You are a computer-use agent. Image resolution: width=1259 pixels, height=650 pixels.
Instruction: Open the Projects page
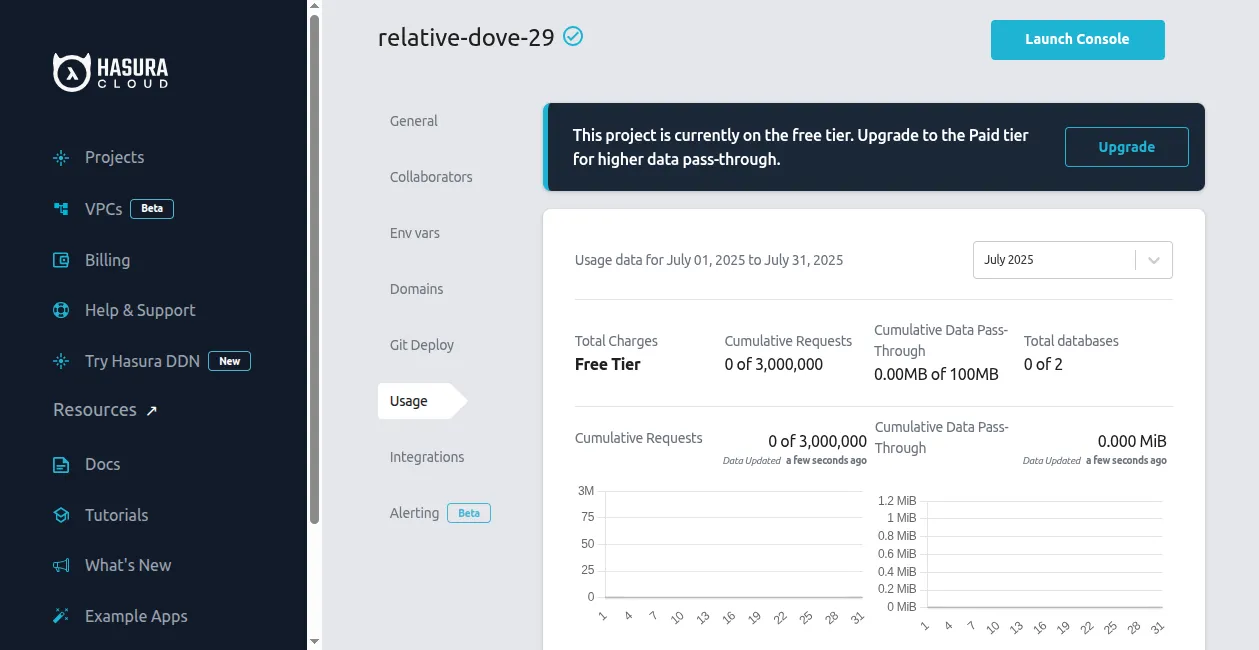click(x=114, y=158)
